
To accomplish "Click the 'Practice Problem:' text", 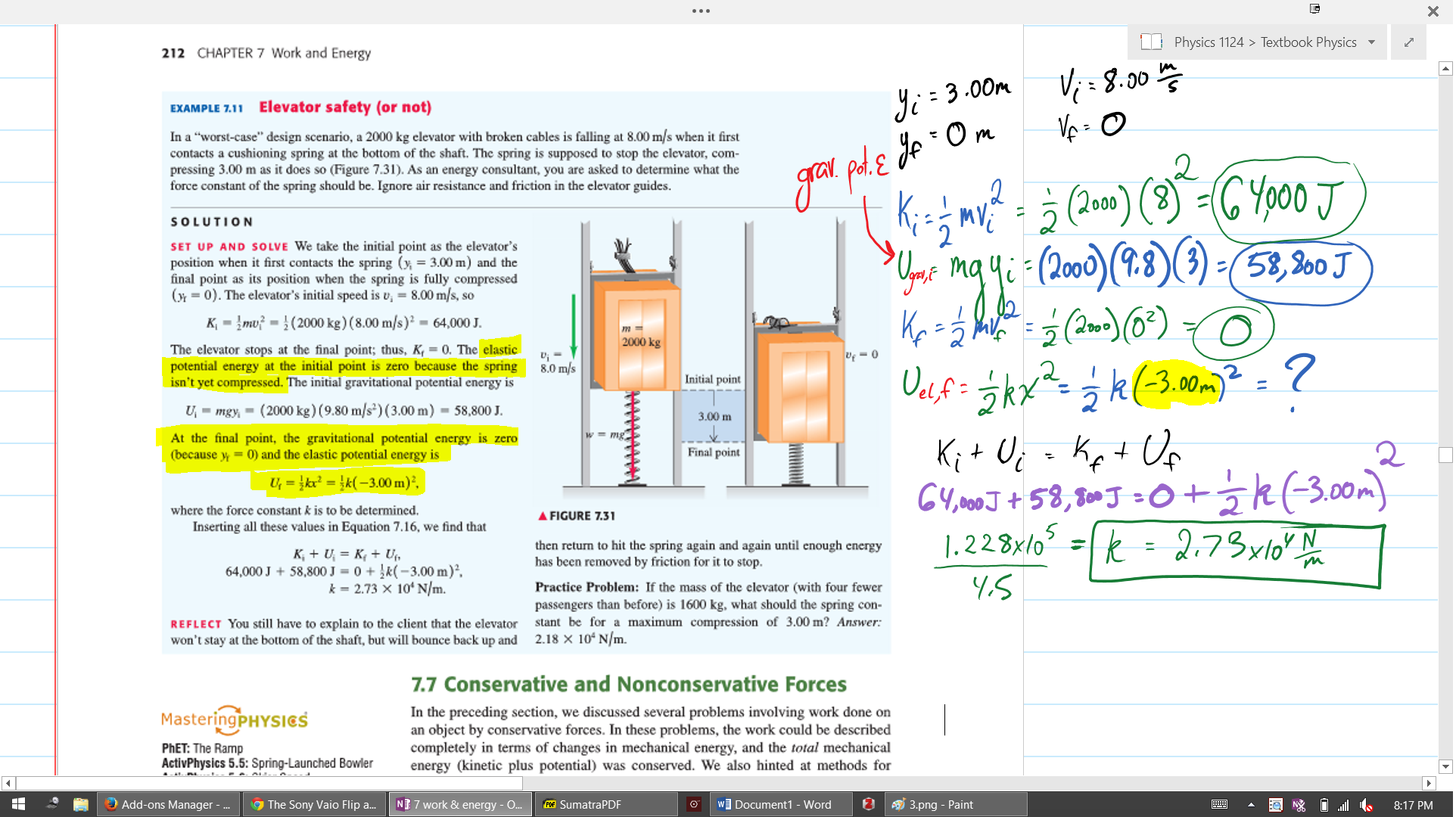I will pos(587,587).
